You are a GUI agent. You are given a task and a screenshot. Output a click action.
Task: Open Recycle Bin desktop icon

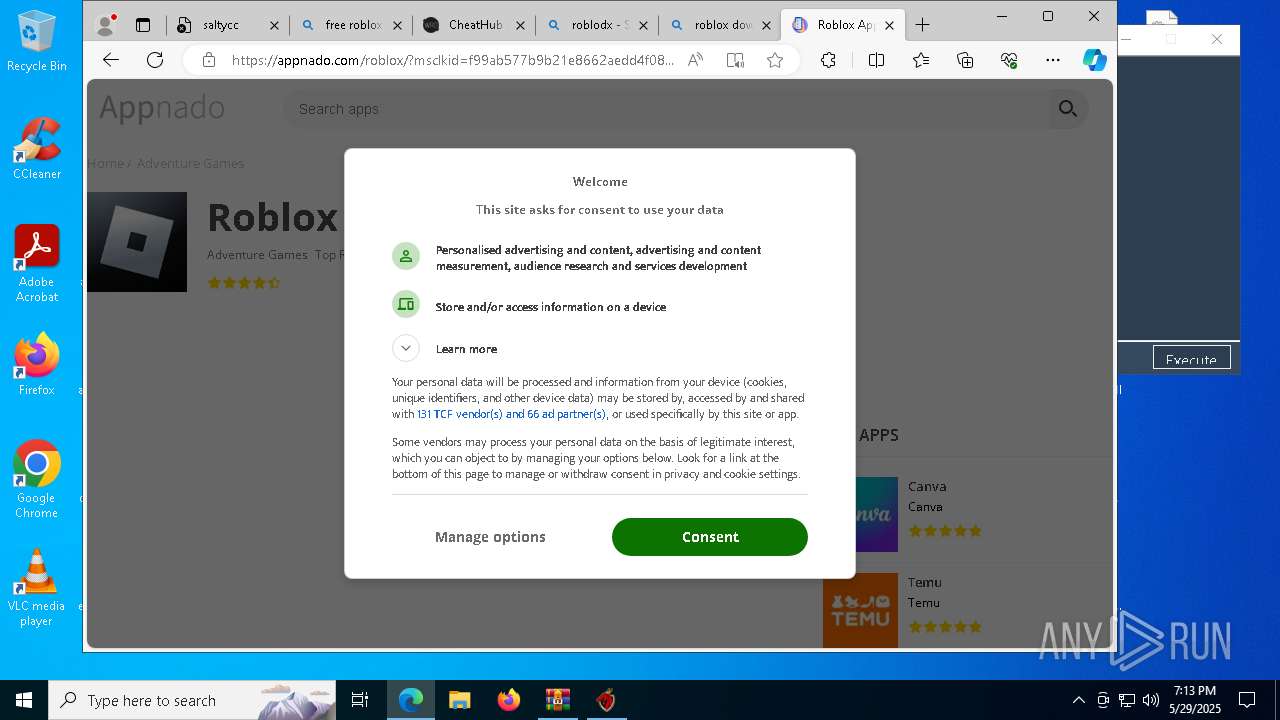pos(37,41)
